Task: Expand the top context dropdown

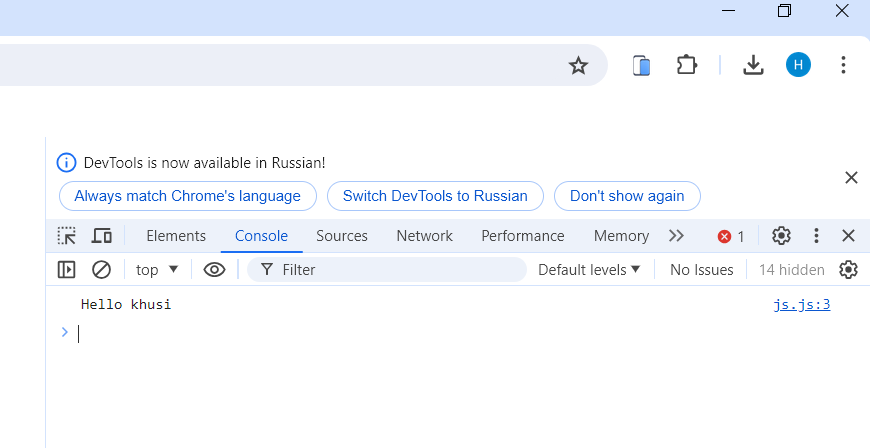Action: [x=157, y=269]
